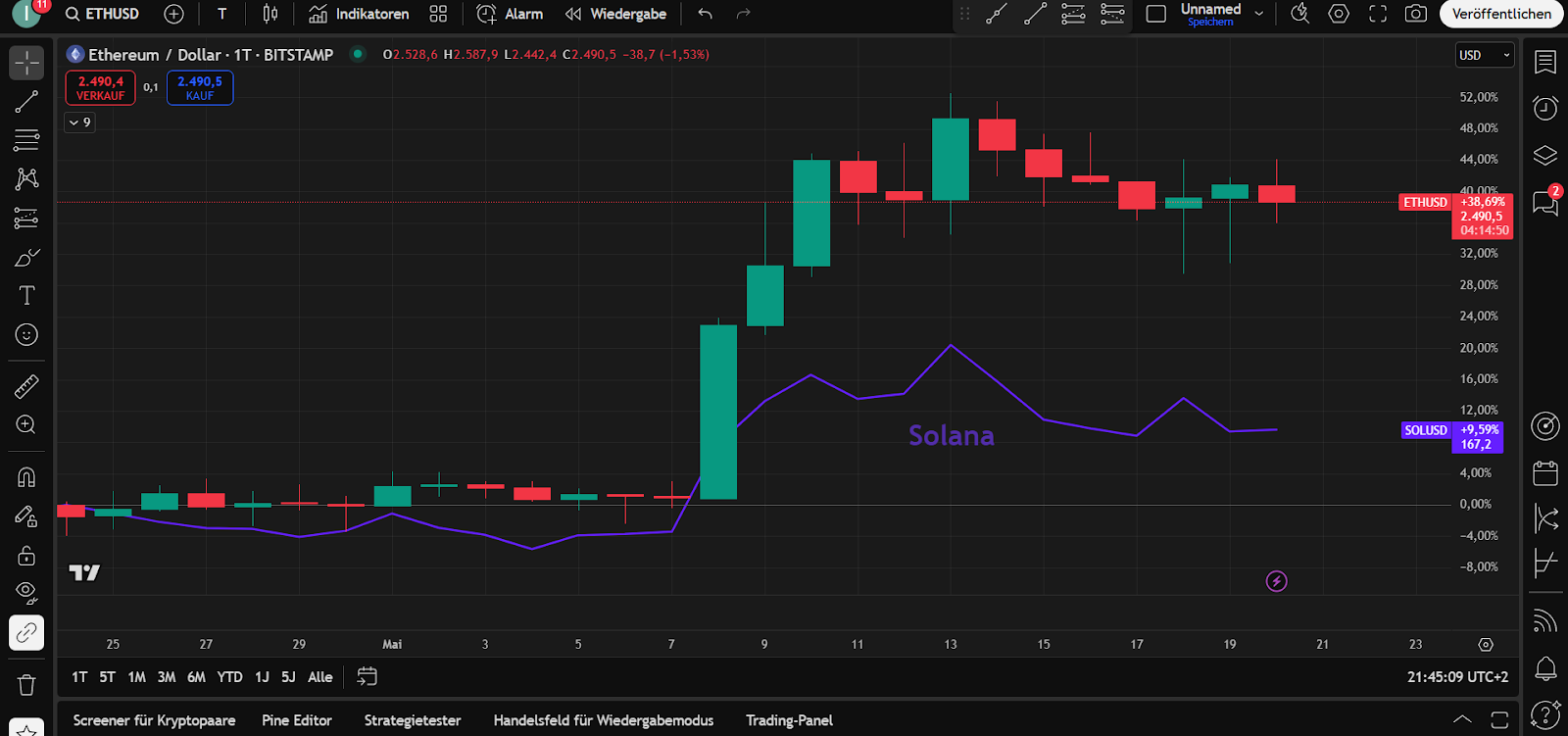Open the layout selection square icon
The image size is (1568, 736).
click(x=1156, y=14)
